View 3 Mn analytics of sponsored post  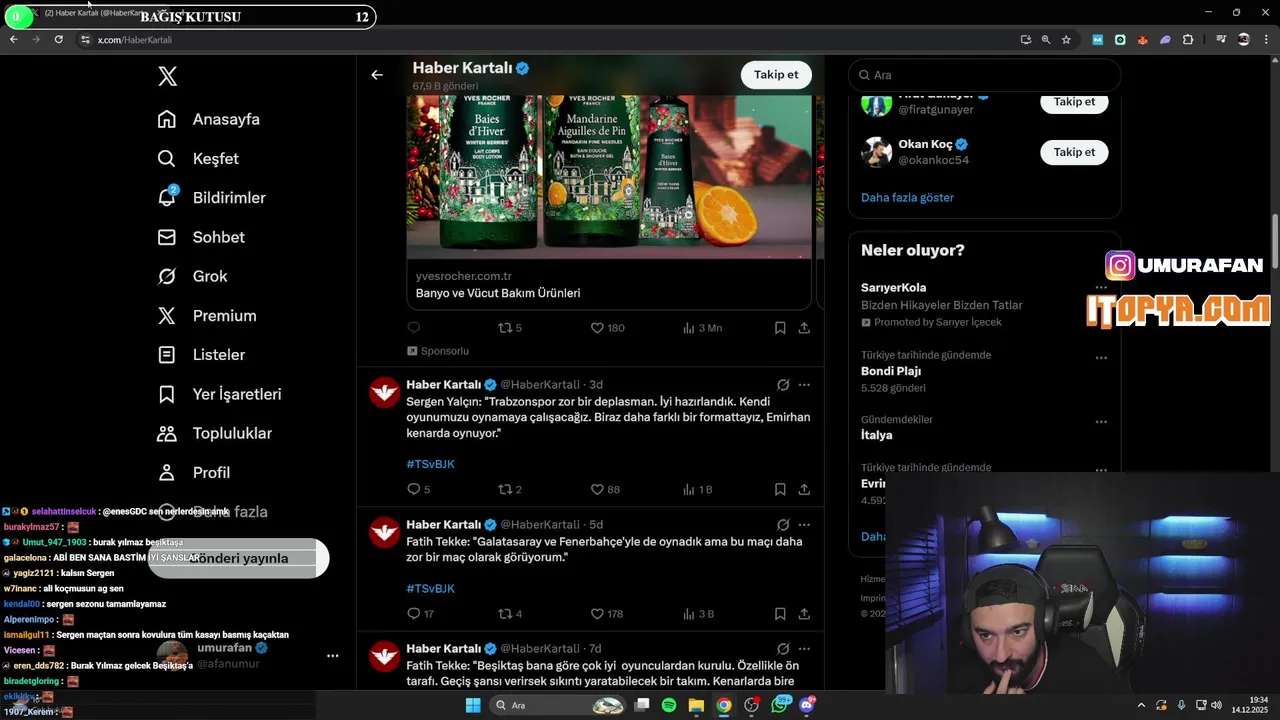point(702,327)
